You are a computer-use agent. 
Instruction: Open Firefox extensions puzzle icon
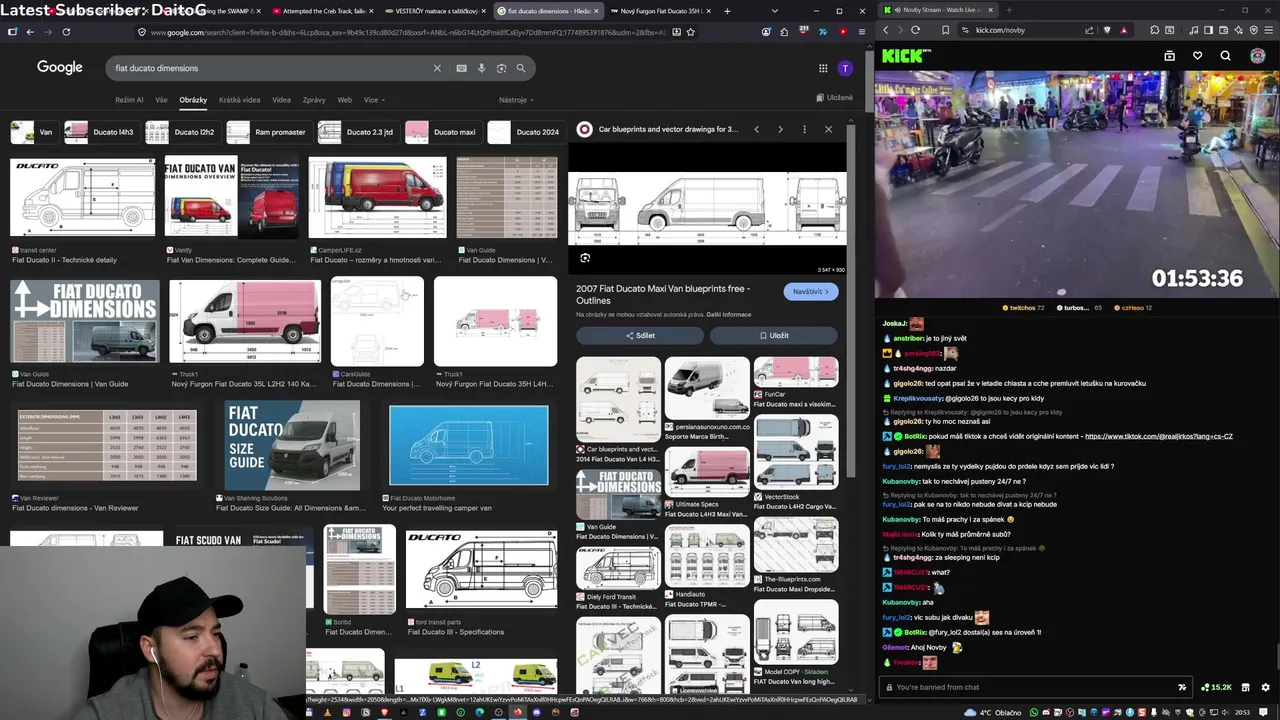[784, 32]
